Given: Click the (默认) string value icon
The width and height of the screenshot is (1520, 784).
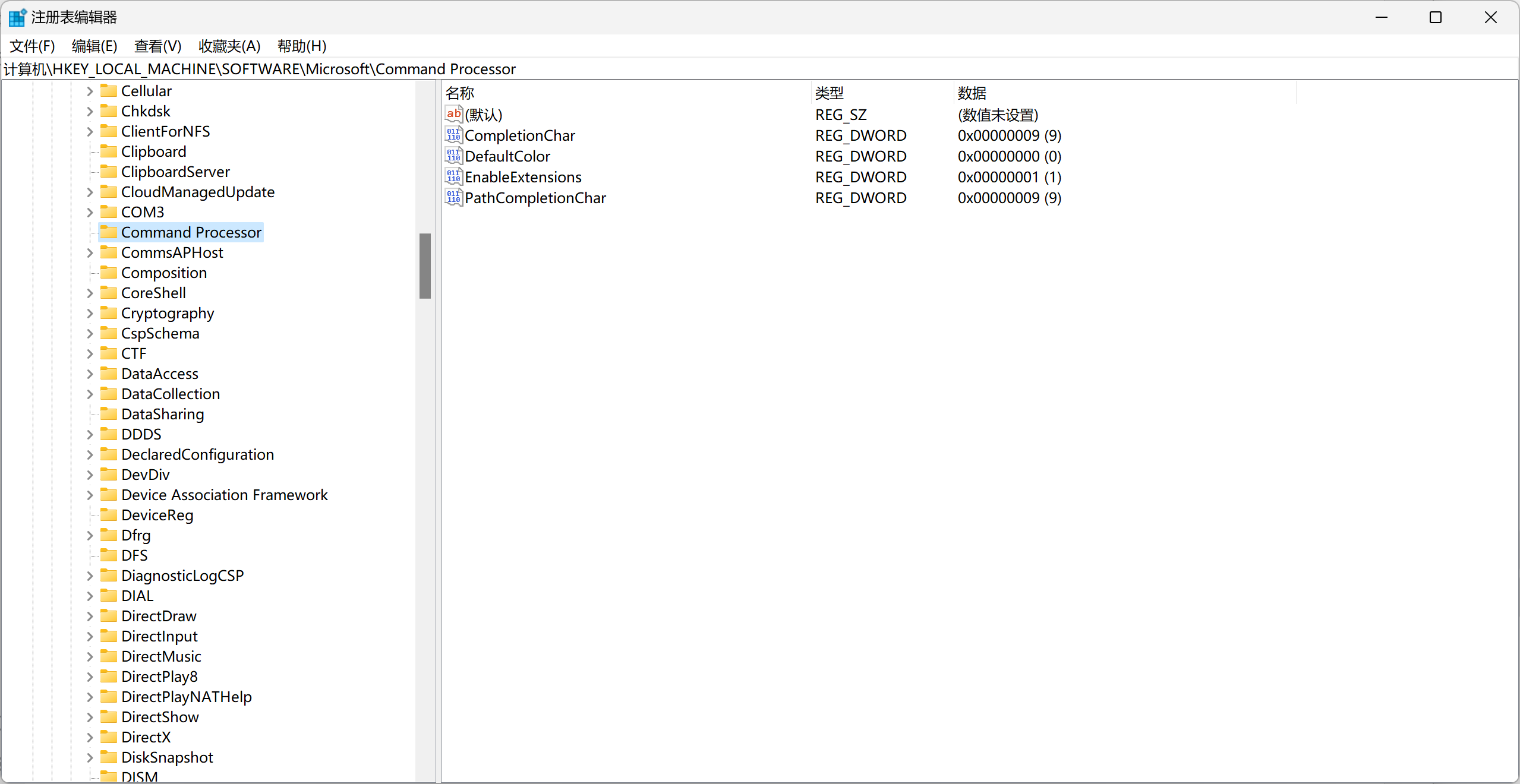Looking at the screenshot, I should [453, 115].
